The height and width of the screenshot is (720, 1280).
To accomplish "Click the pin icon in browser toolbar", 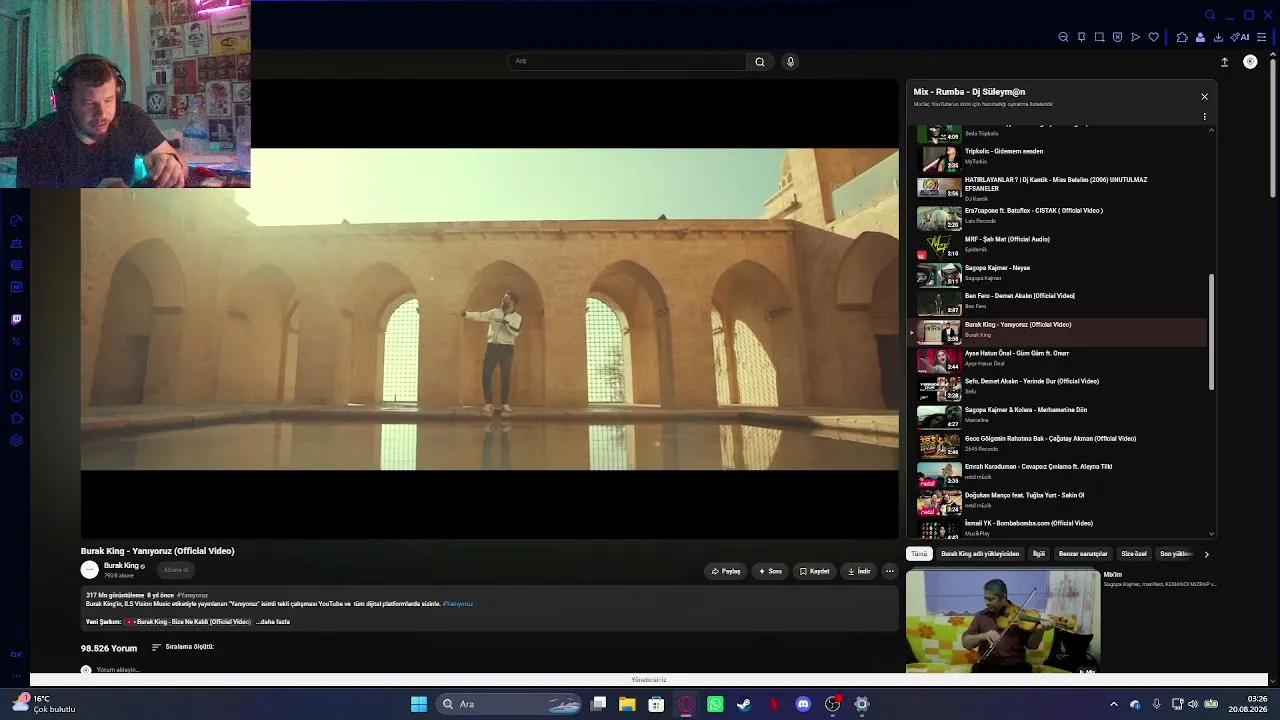I will point(1081,37).
